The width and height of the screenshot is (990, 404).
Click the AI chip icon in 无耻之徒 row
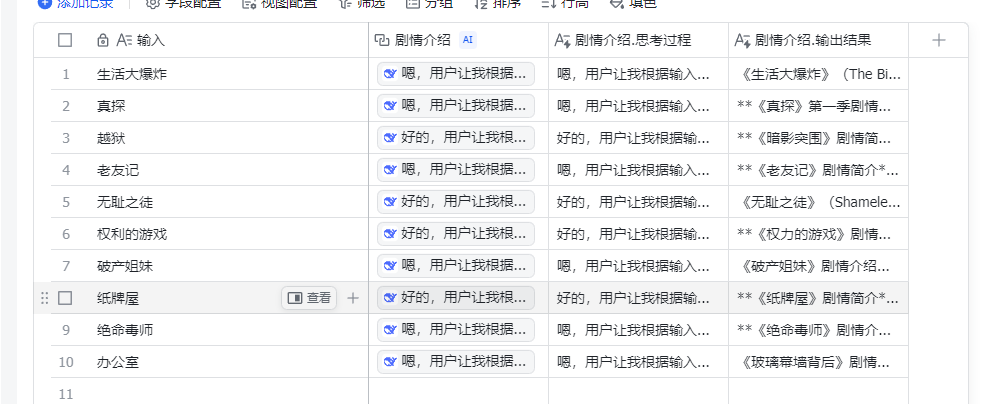pyautogui.click(x=390, y=202)
